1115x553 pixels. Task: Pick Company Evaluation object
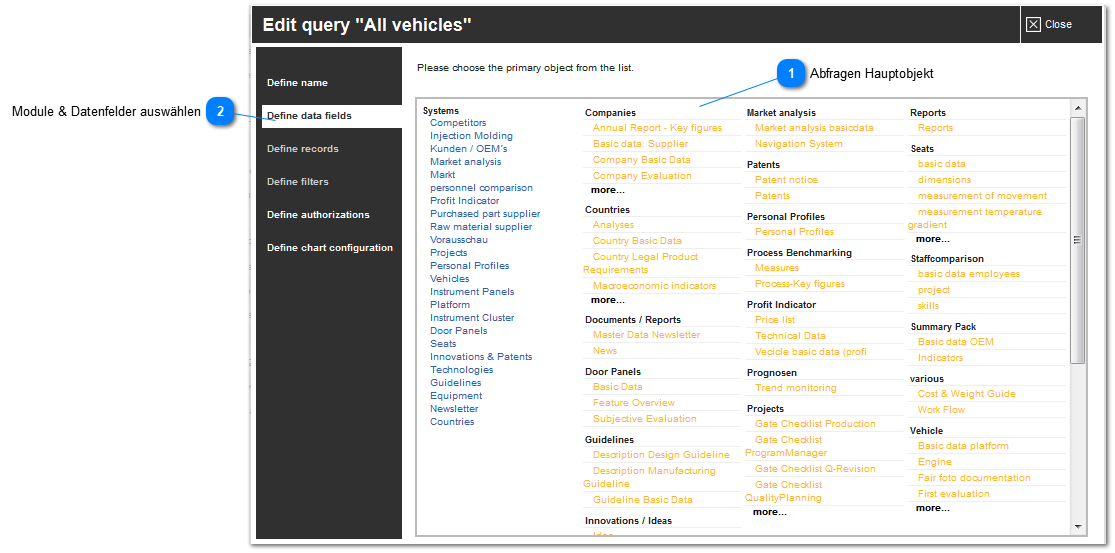(642, 176)
